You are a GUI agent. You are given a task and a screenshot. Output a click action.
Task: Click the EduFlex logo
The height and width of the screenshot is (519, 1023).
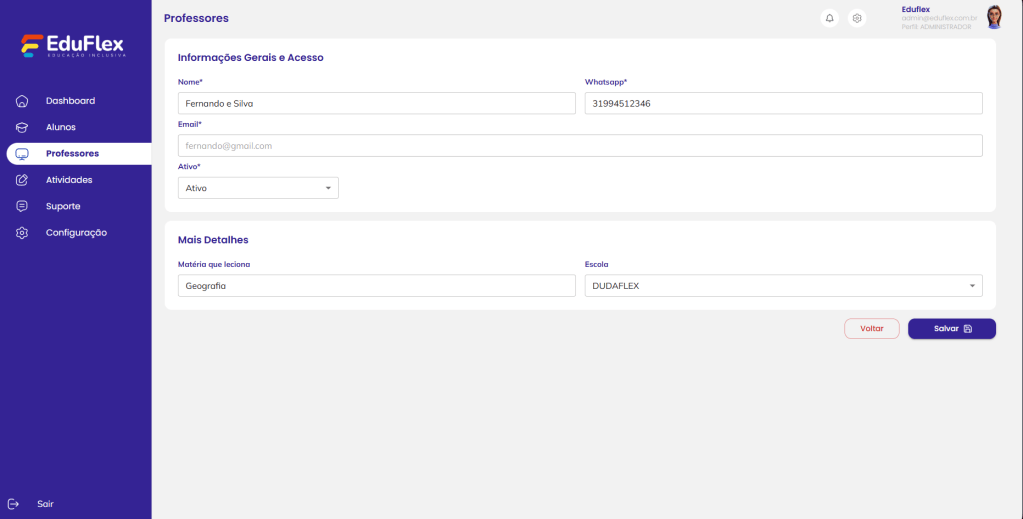tap(74, 47)
